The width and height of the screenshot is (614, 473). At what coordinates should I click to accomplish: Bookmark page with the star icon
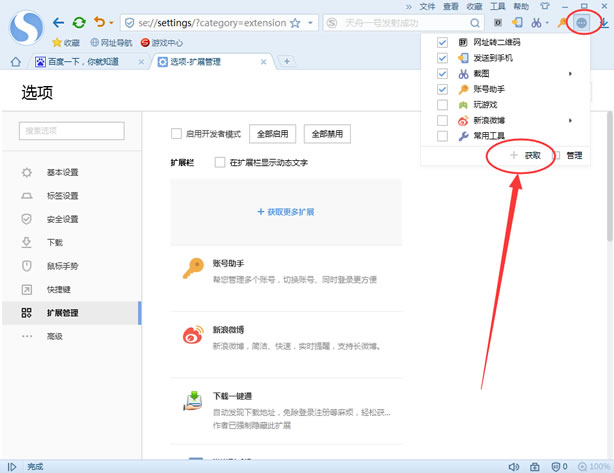tap(295, 23)
